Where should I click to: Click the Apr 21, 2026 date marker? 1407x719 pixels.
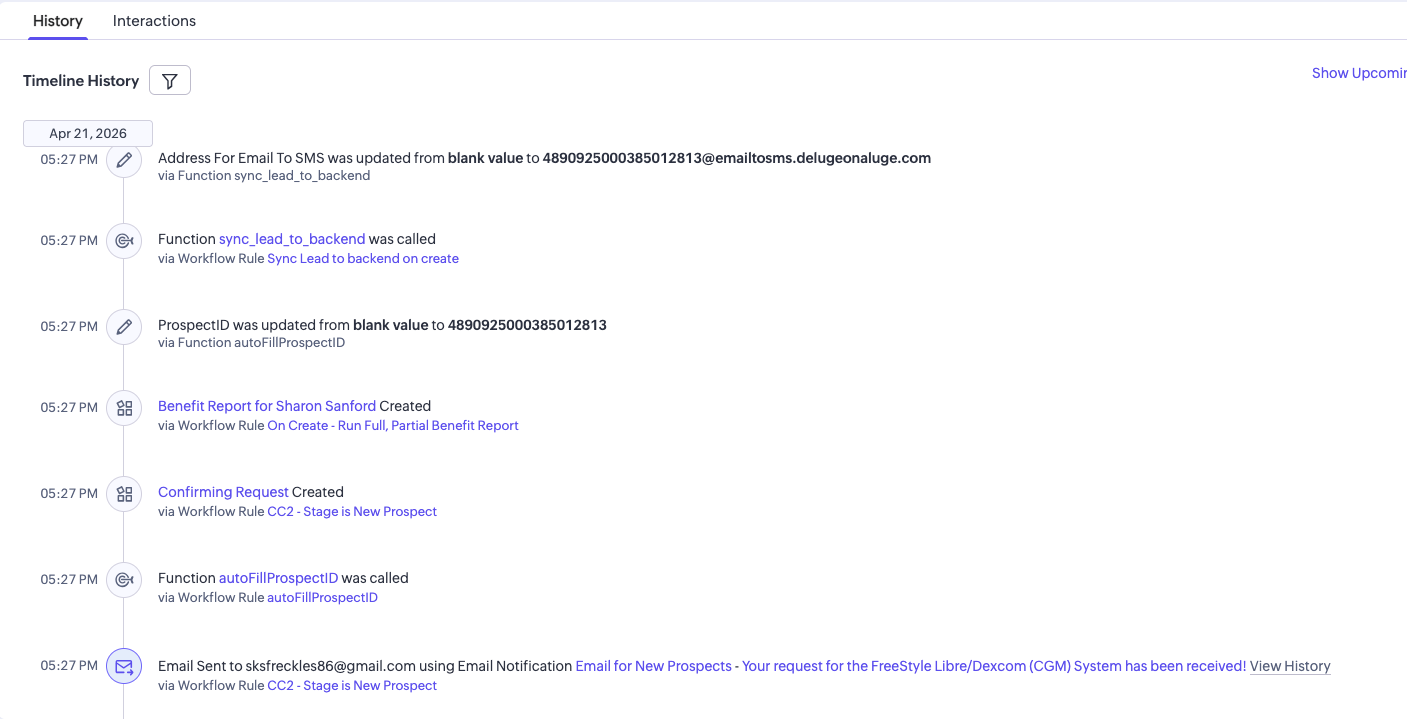pos(87,132)
